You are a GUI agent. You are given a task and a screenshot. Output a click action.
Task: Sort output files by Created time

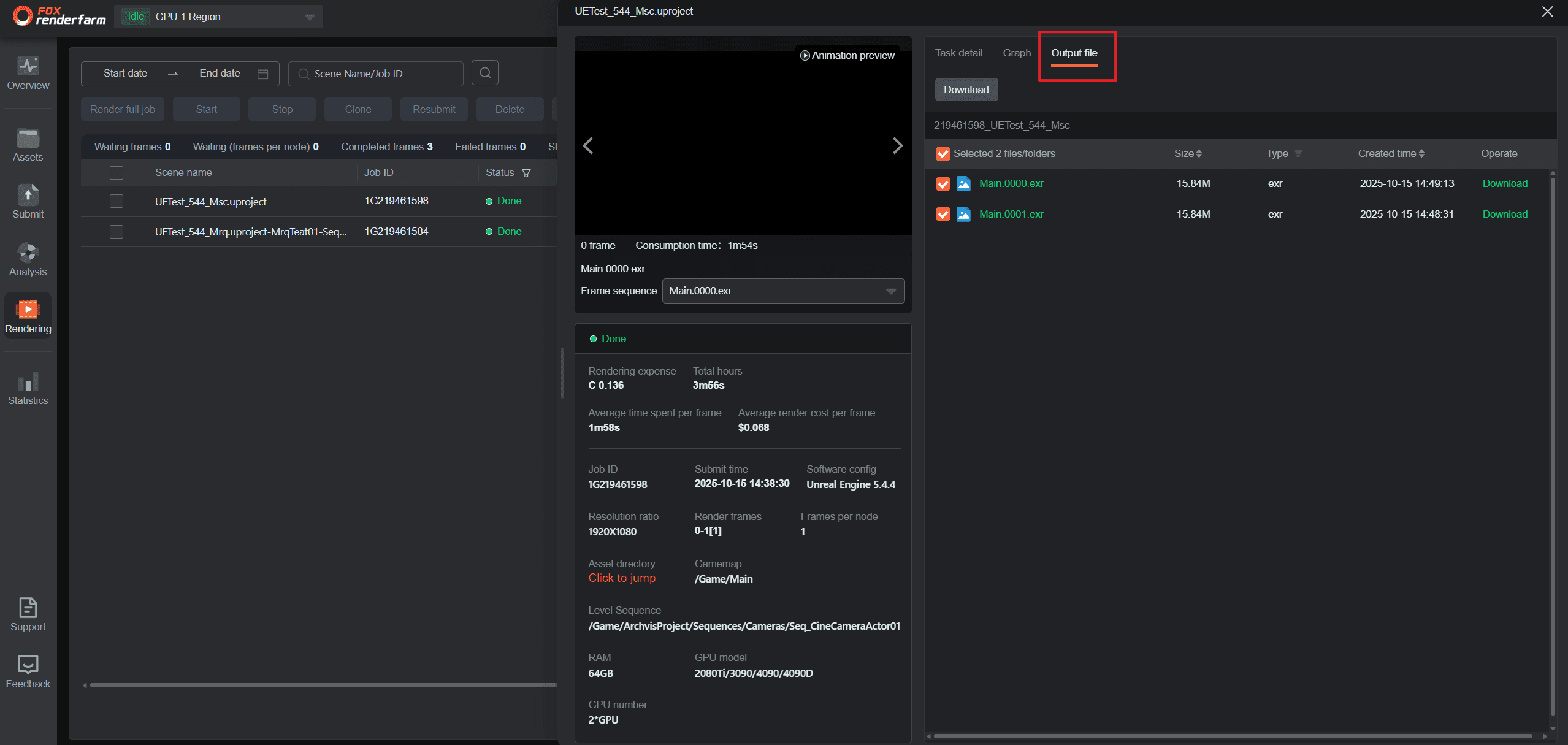pos(1421,154)
